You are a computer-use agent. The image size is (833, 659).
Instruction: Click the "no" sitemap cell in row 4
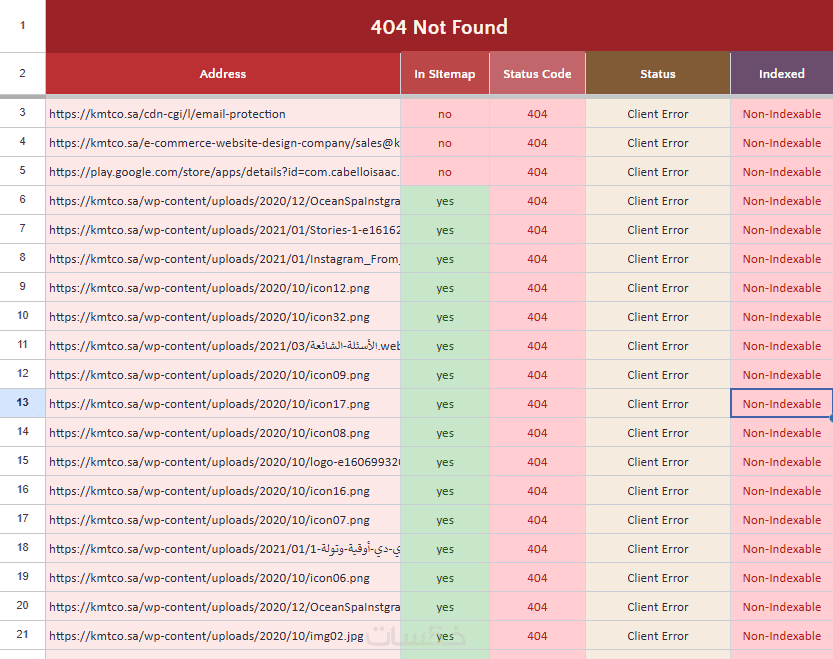pos(445,143)
